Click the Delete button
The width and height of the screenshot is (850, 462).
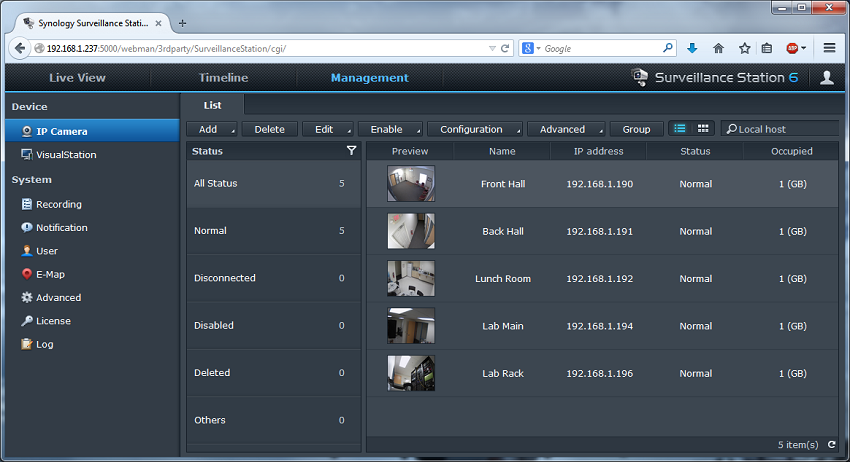tap(269, 129)
